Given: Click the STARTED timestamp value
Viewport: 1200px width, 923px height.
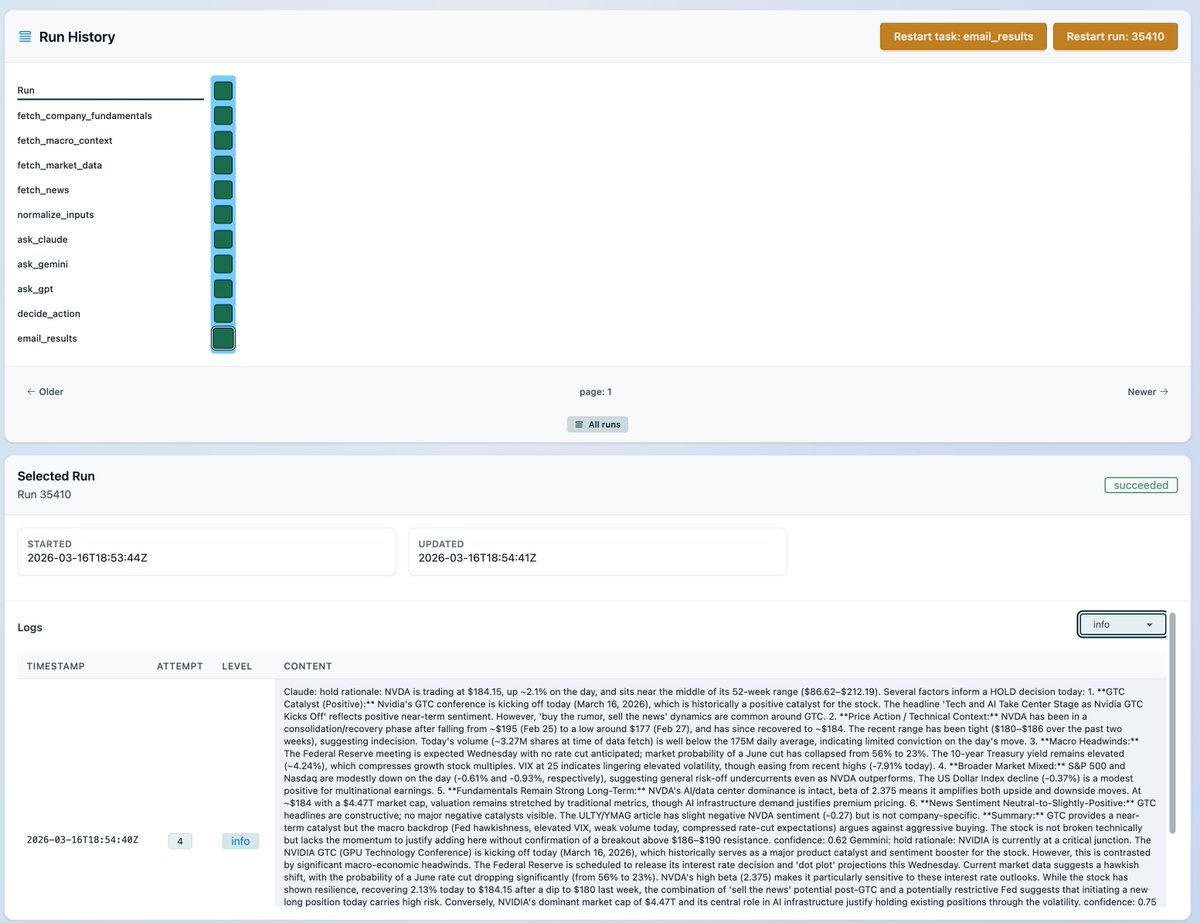Looking at the screenshot, I should 85,558.
